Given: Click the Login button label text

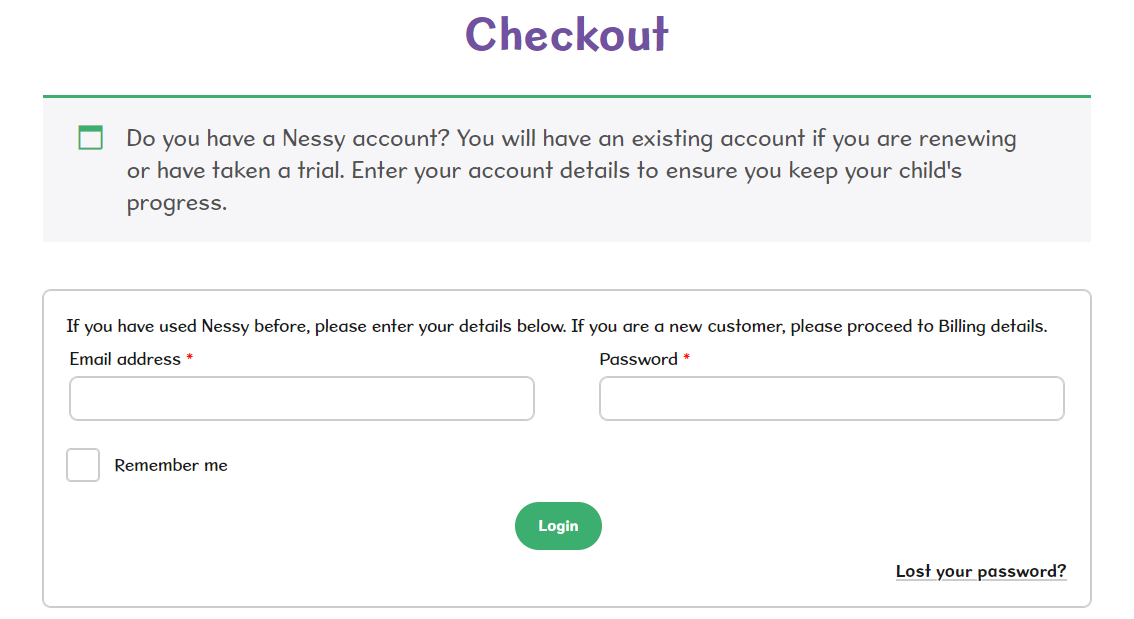Looking at the screenshot, I should (x=558, y=525).
